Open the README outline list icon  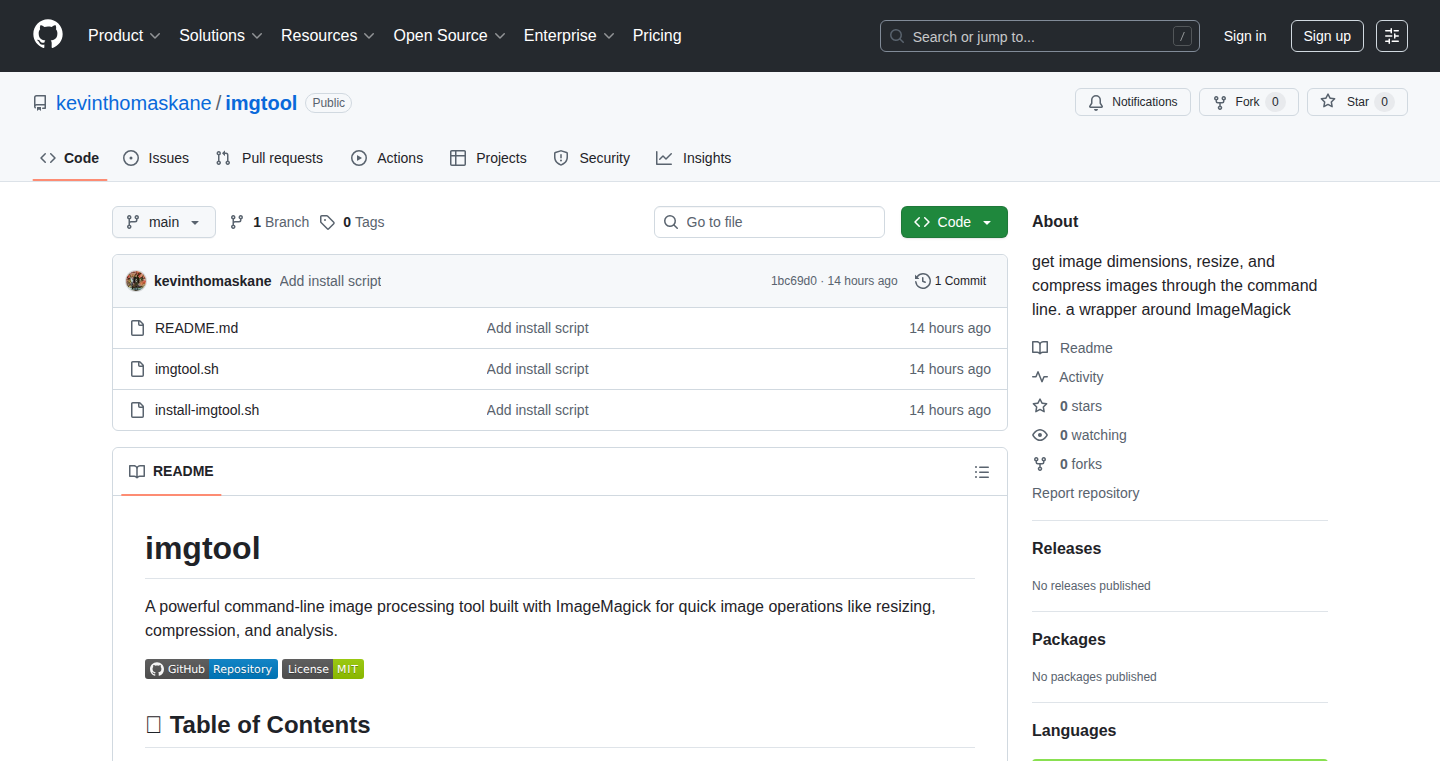(x=982, y=472)
